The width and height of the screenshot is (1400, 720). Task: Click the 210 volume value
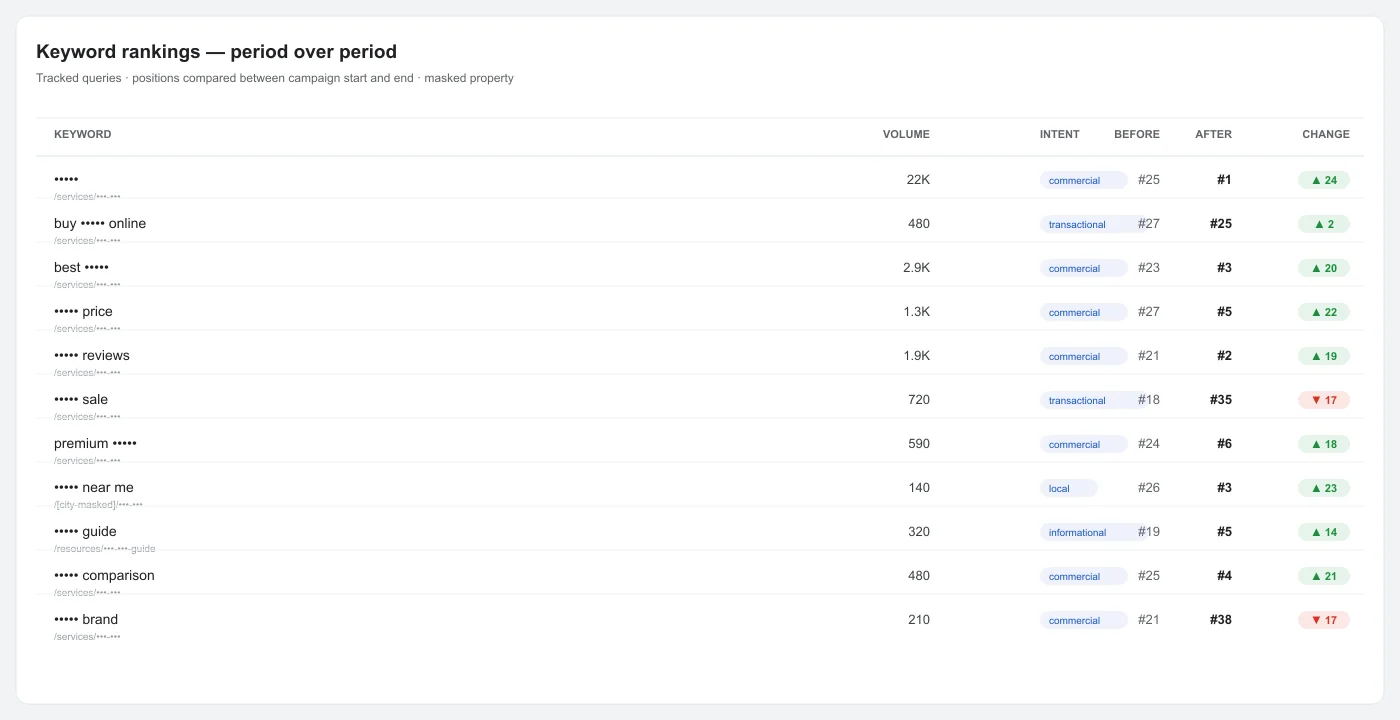pyautogui.click(x=919, y=620)
